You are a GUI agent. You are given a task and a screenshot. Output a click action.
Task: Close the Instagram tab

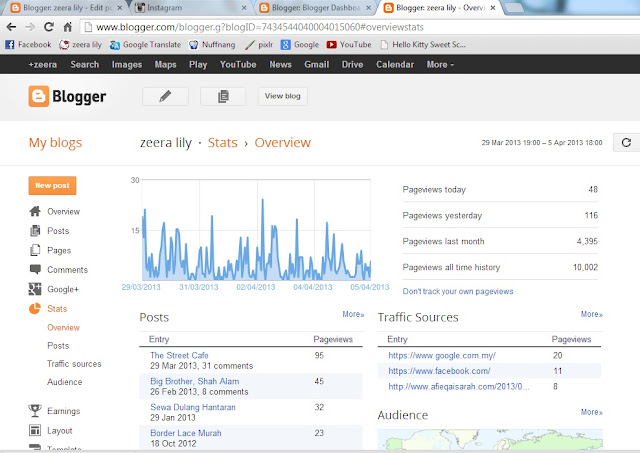point(244,8)
